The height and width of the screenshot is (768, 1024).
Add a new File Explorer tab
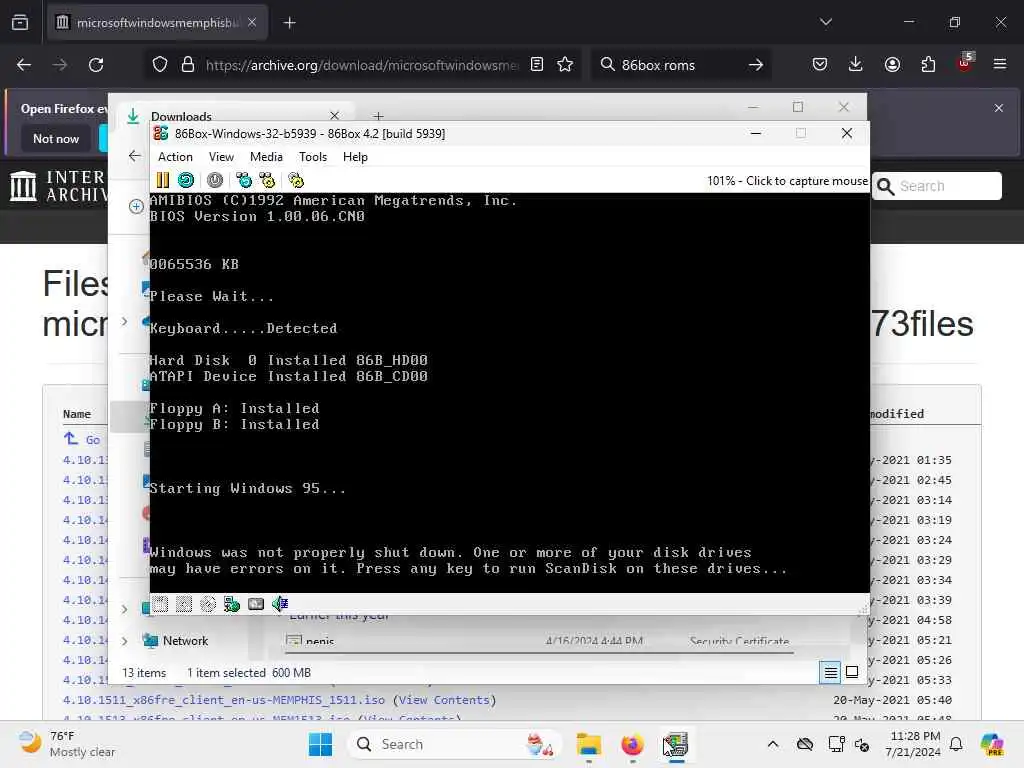pos(378,116)
